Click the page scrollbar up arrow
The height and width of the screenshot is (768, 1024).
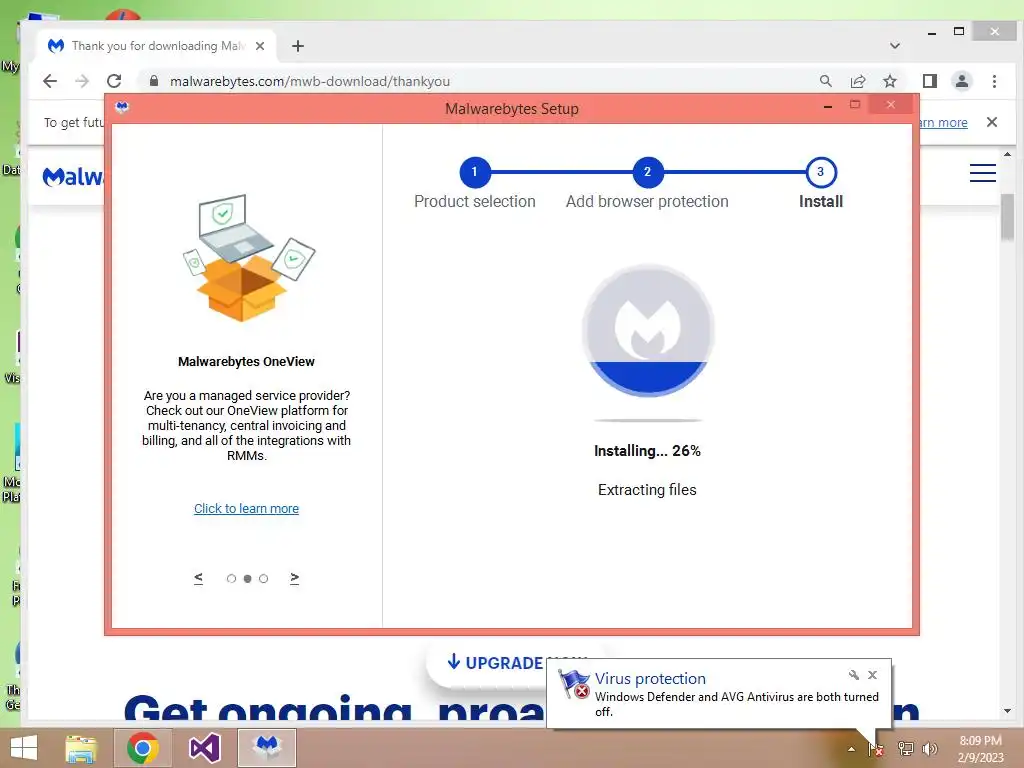(1007, 155)
